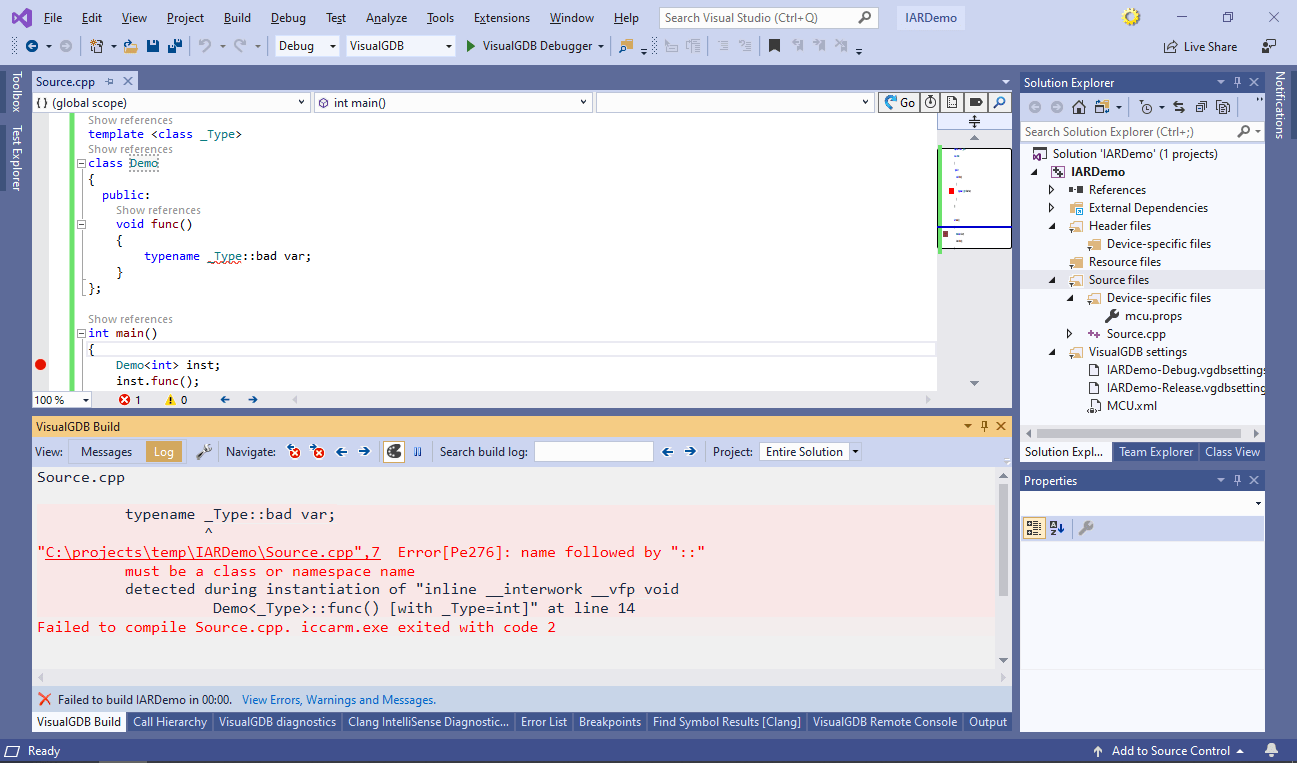Image resolution: width=1297 pixels, height=763 pixels.
Task: Open the Extensions menu
Action: tap(502, 18)
